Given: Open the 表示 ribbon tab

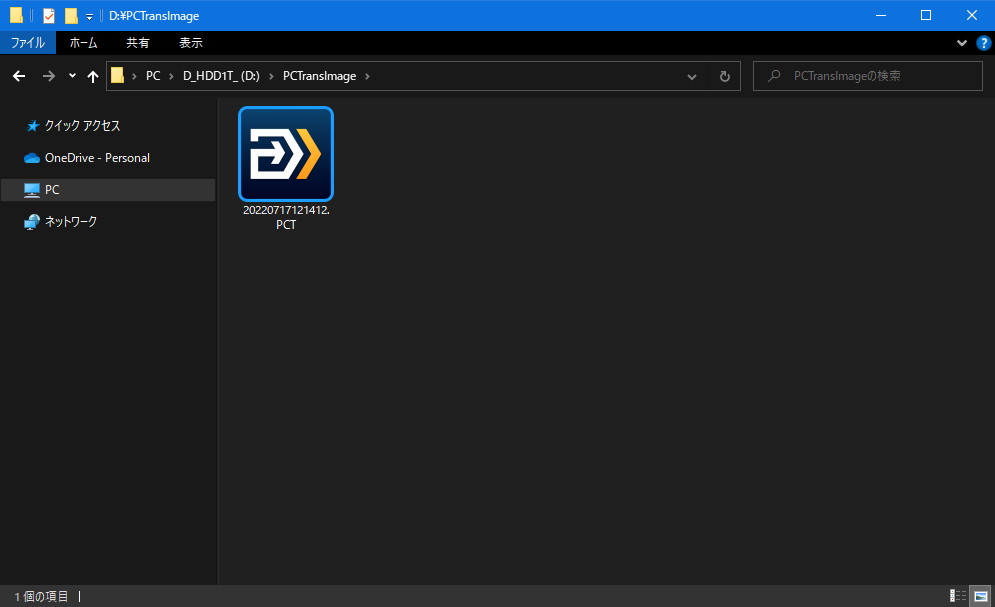Looking at the screenshot, I should click(x=190, y=42).
